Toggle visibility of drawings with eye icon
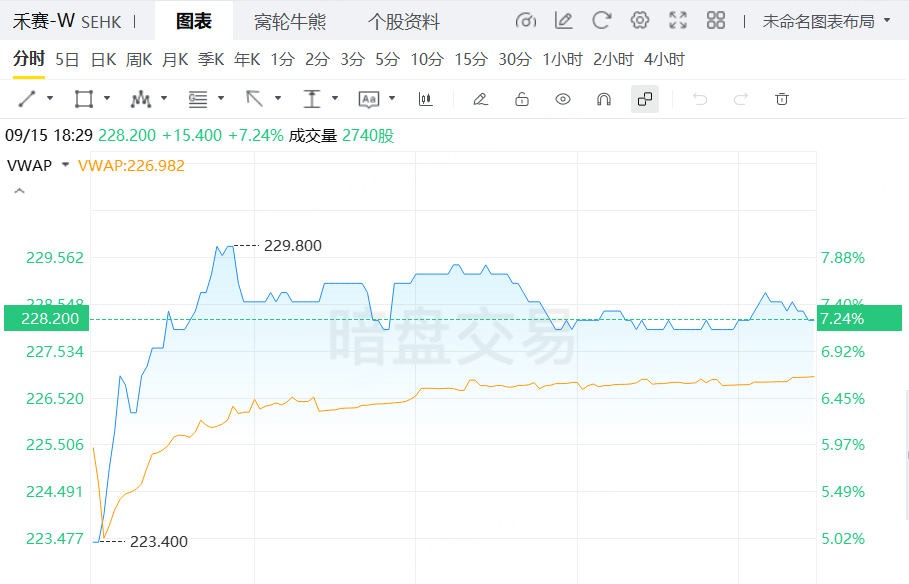This screenshot has height=584, width=909. pyautogui.click(x=563, y=99)
